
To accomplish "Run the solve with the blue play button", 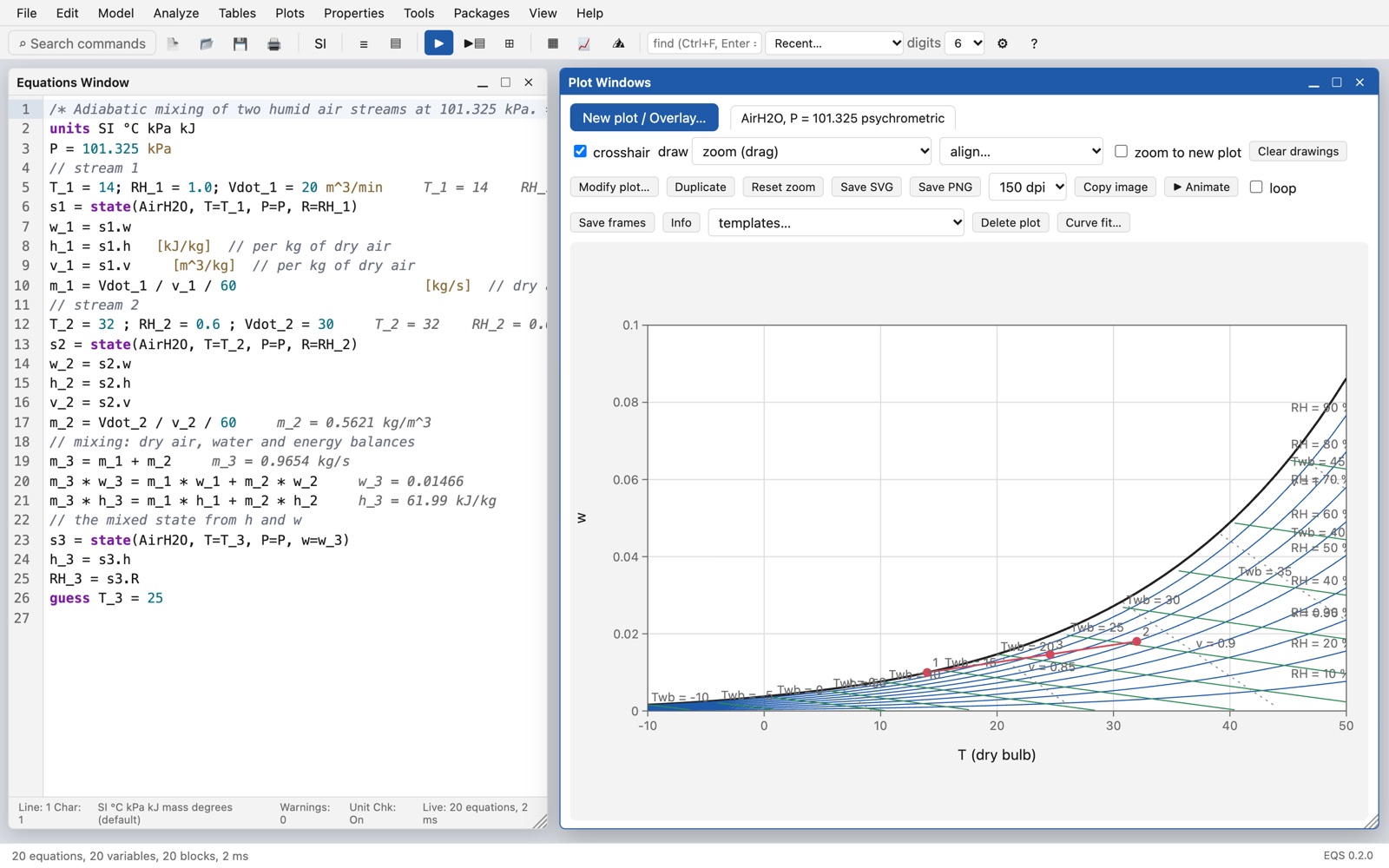I will (438, 43).
